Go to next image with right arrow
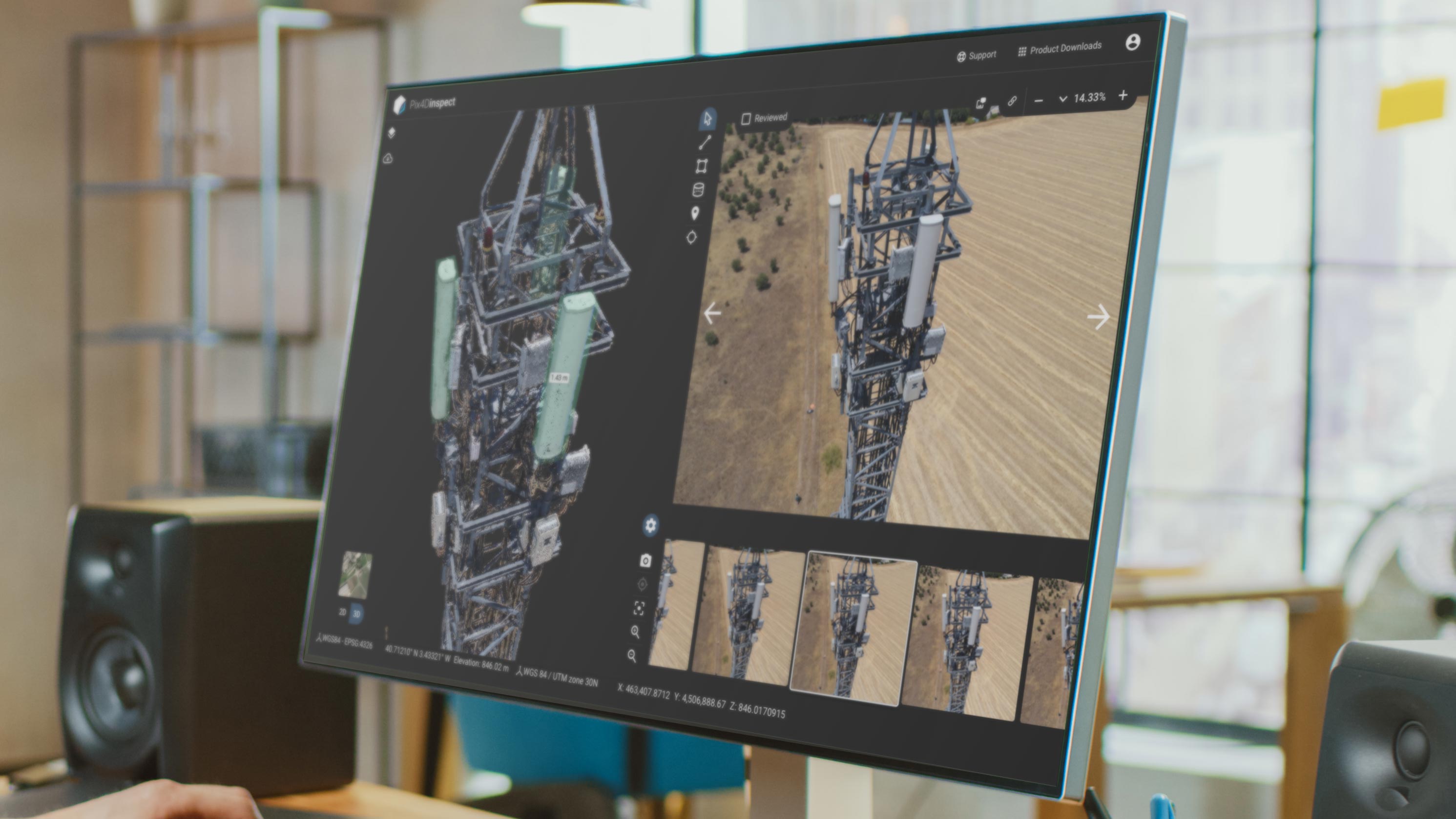 [x=1098, y=317]
